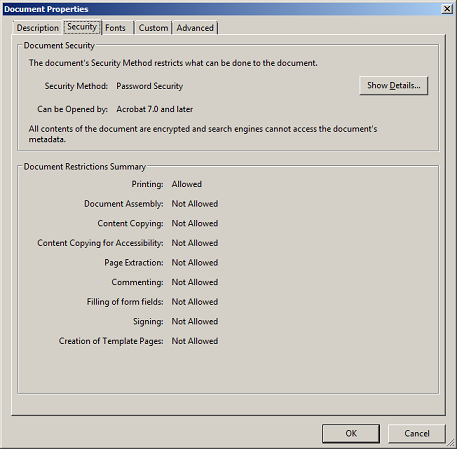Image resolution: width=457 pixels, height=449 pixels.
Task: Click Content Copying for Accessibility label
Action: click(100, 243)
